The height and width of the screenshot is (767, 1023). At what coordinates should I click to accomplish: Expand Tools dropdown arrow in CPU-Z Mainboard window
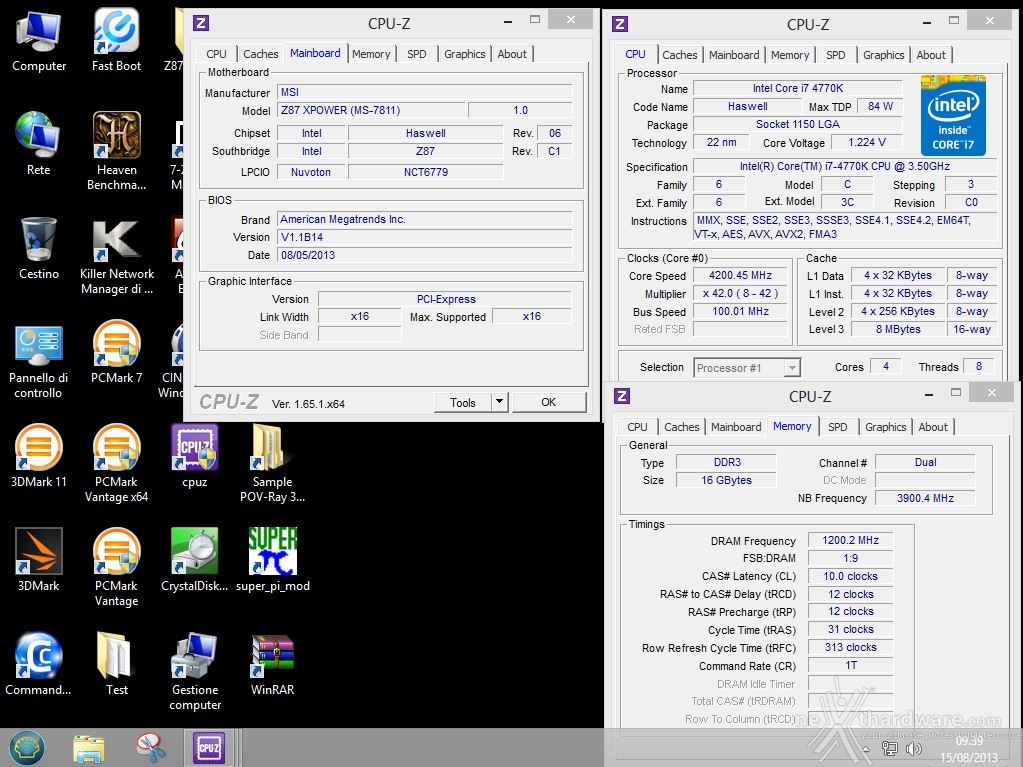(x=499, y=402)
